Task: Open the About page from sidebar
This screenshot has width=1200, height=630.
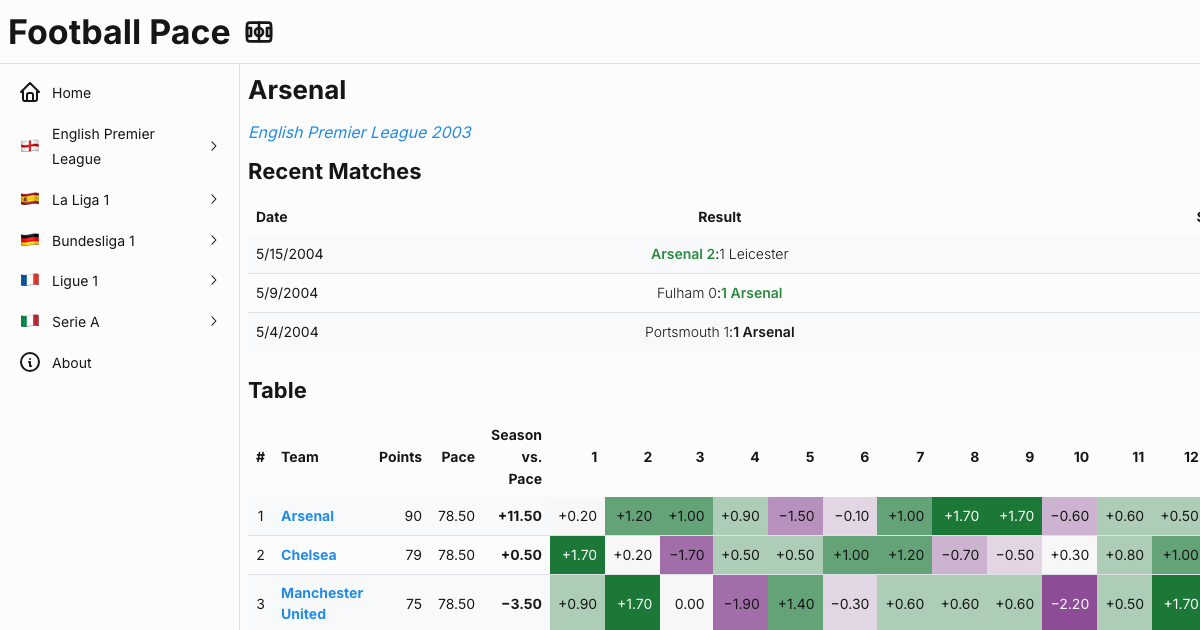Action: 74,362
